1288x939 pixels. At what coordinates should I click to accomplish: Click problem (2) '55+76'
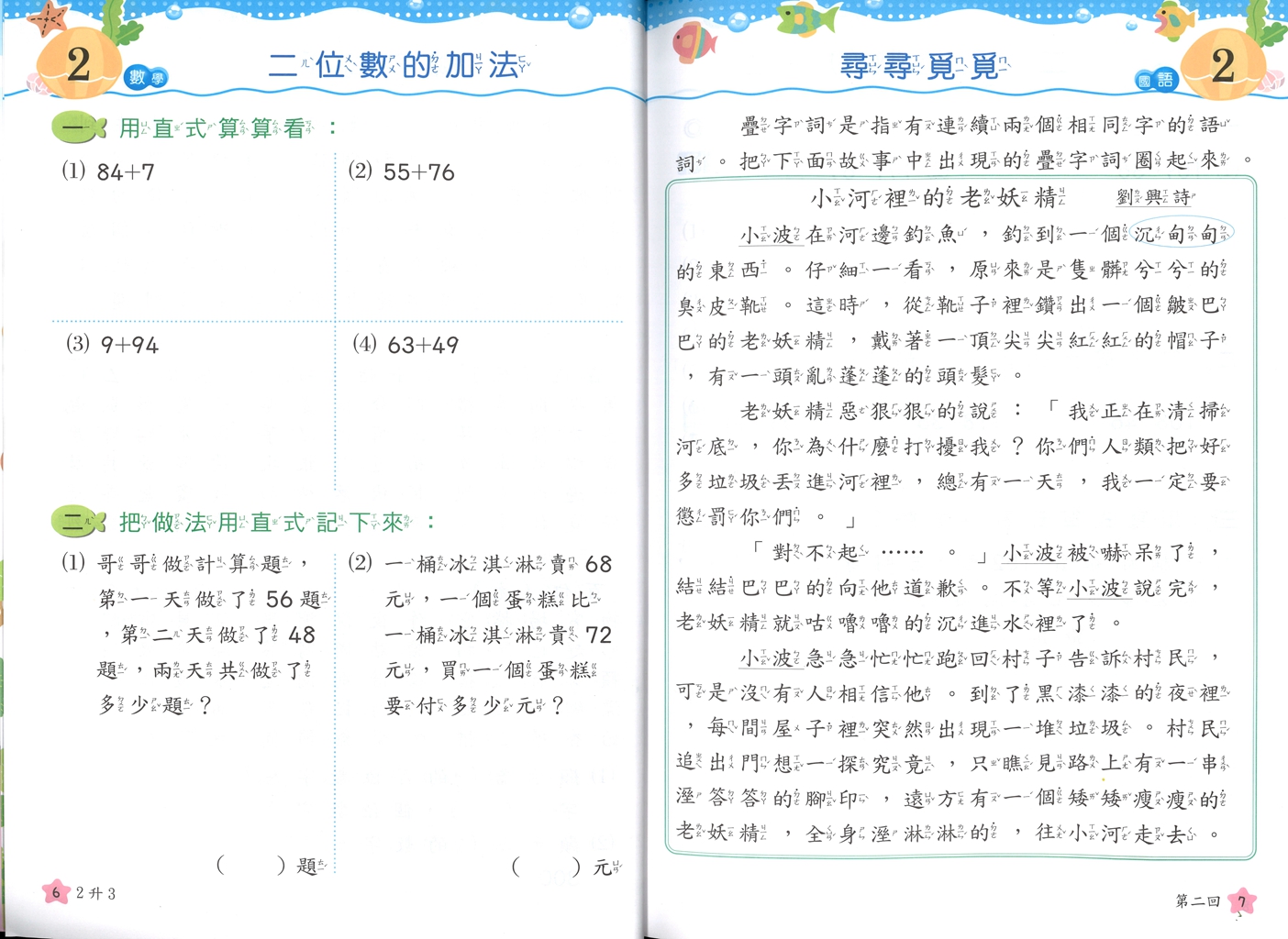(x=401, y=171)
